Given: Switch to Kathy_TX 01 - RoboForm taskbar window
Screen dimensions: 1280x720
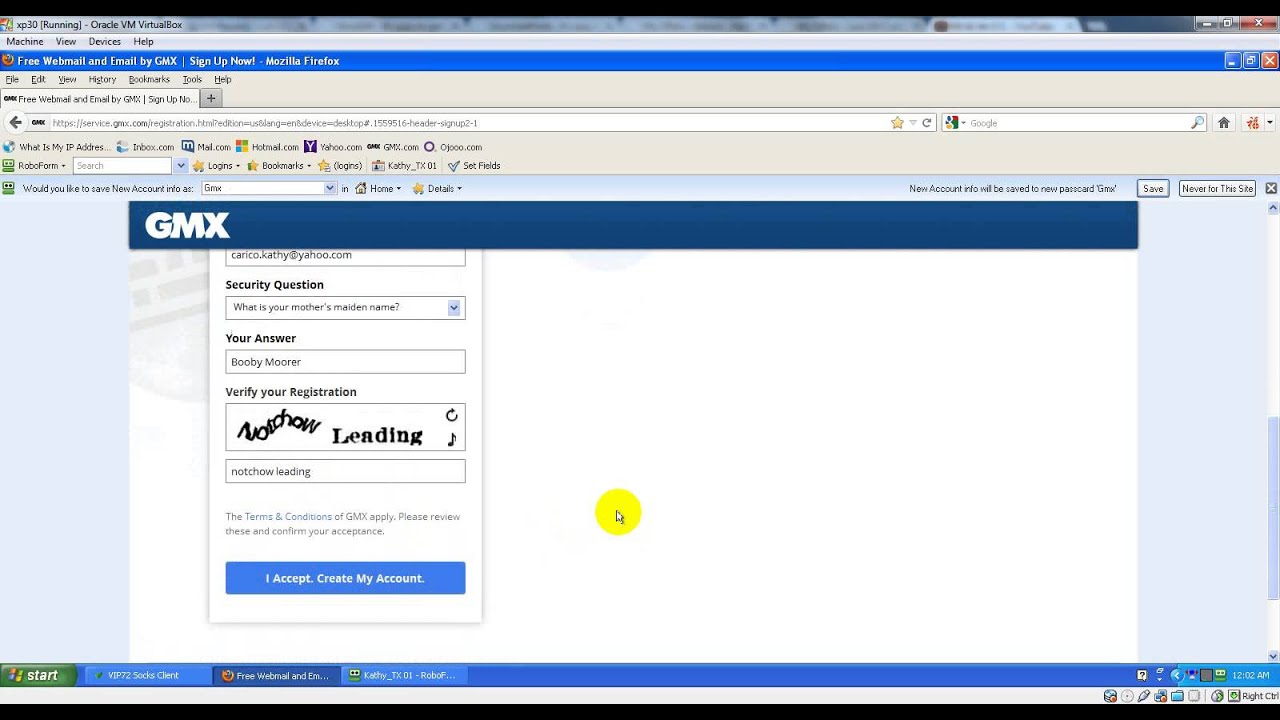Looking at the screenshot, I should [x=402, y=675].
